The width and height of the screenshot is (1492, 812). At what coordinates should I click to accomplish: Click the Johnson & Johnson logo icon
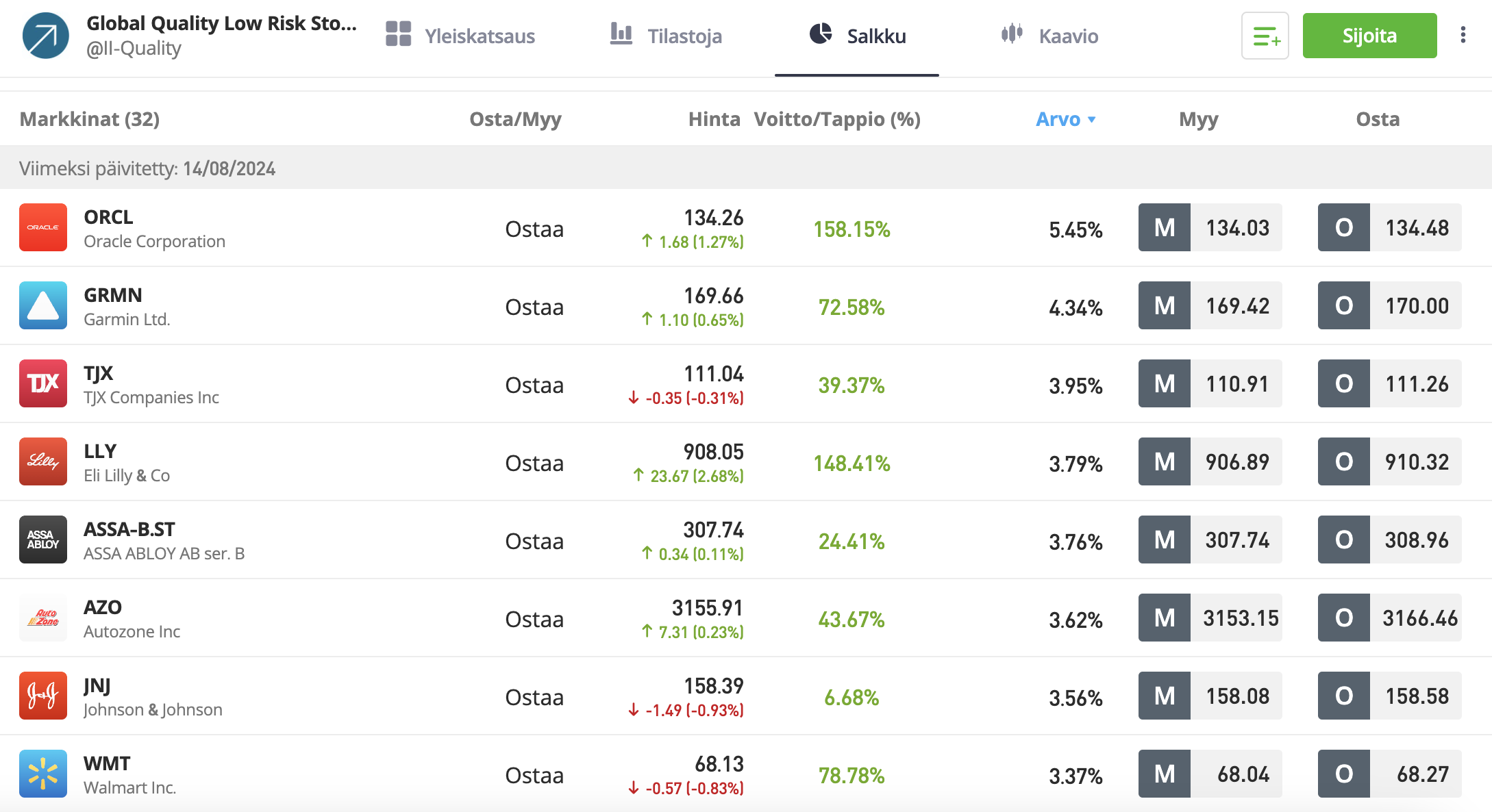(x=43, y=696)
